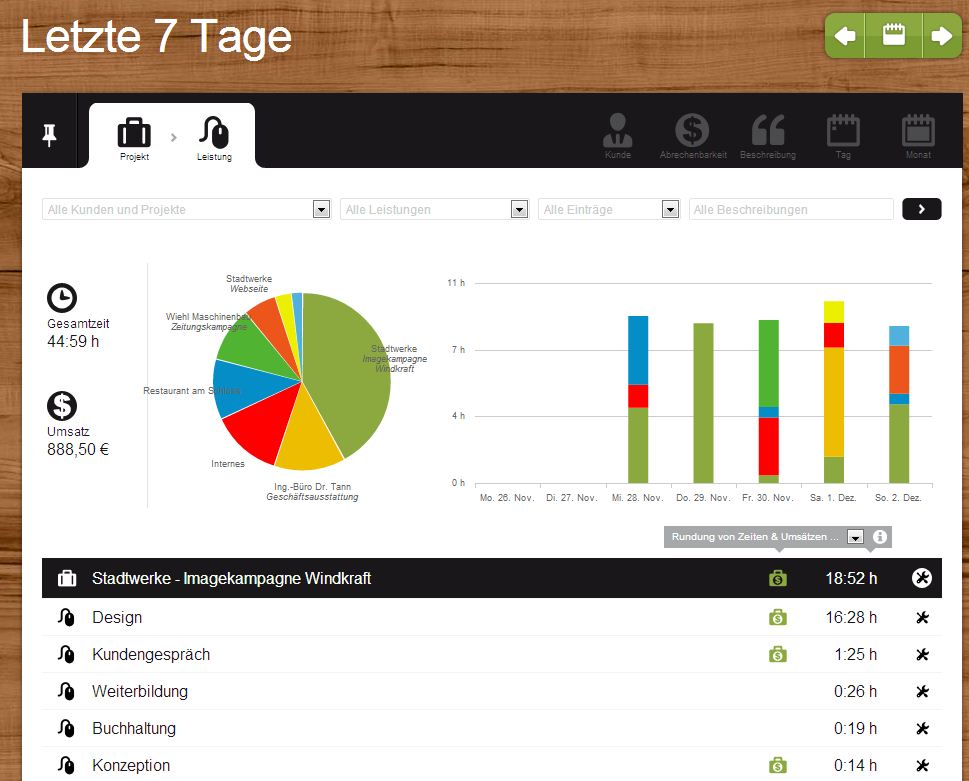Click the Gesamtzeit value 44:59 h

point(73,341)
